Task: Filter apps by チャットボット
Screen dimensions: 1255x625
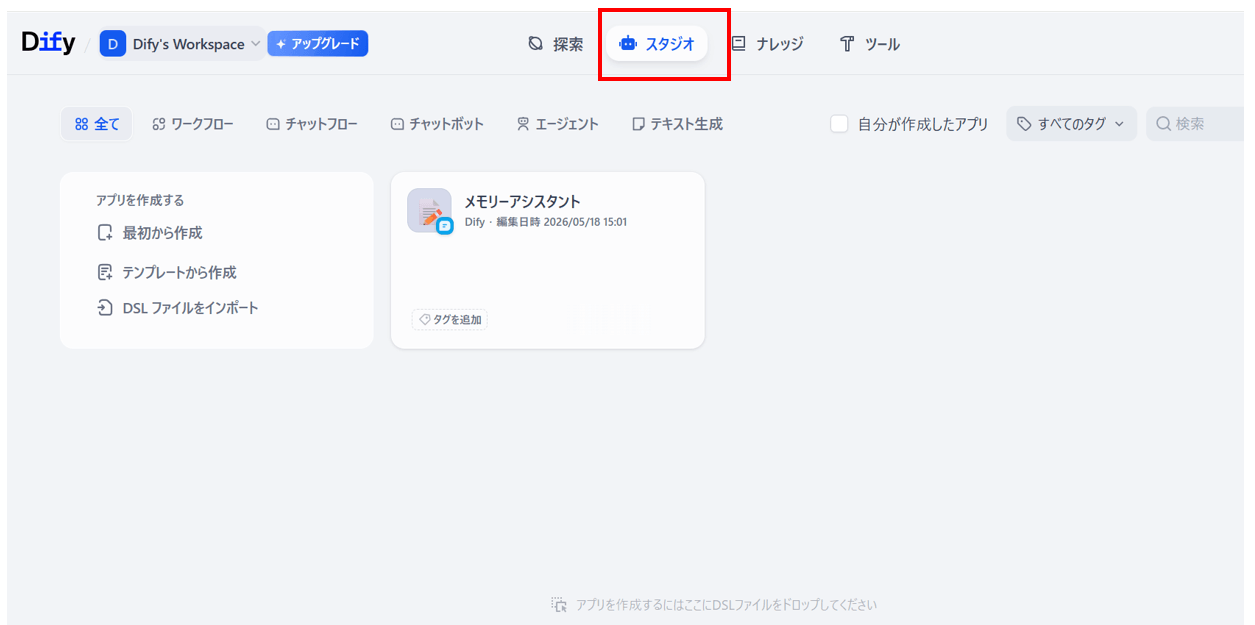Action: tap(437, 124)
